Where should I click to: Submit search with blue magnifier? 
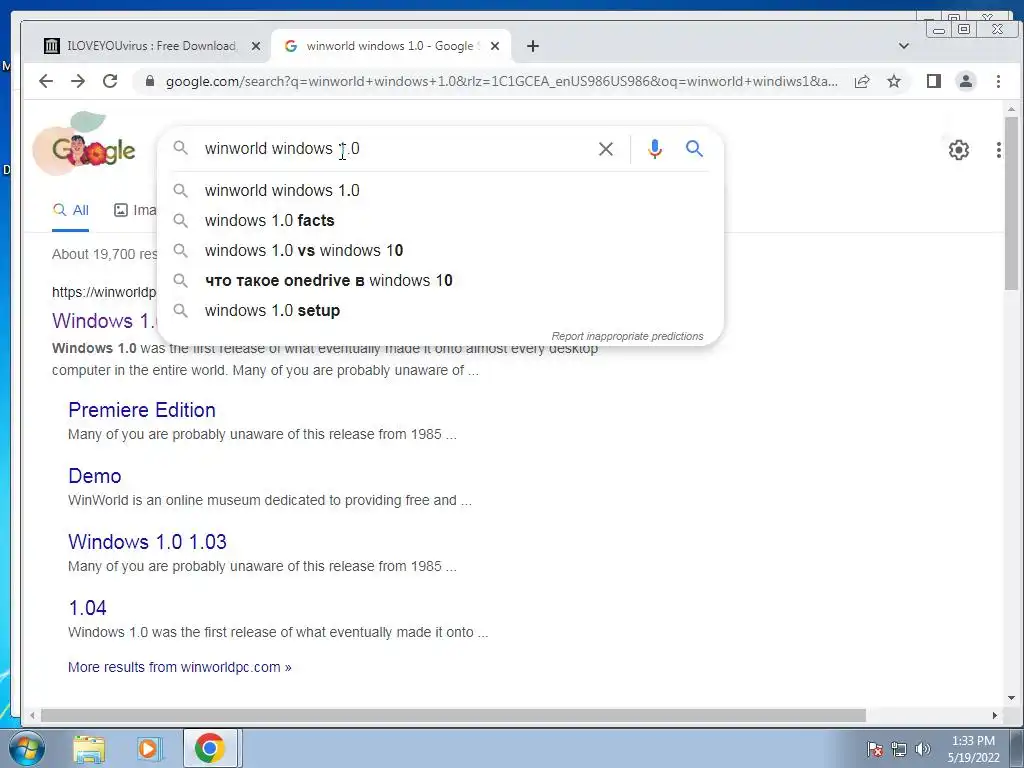[694, 149]
